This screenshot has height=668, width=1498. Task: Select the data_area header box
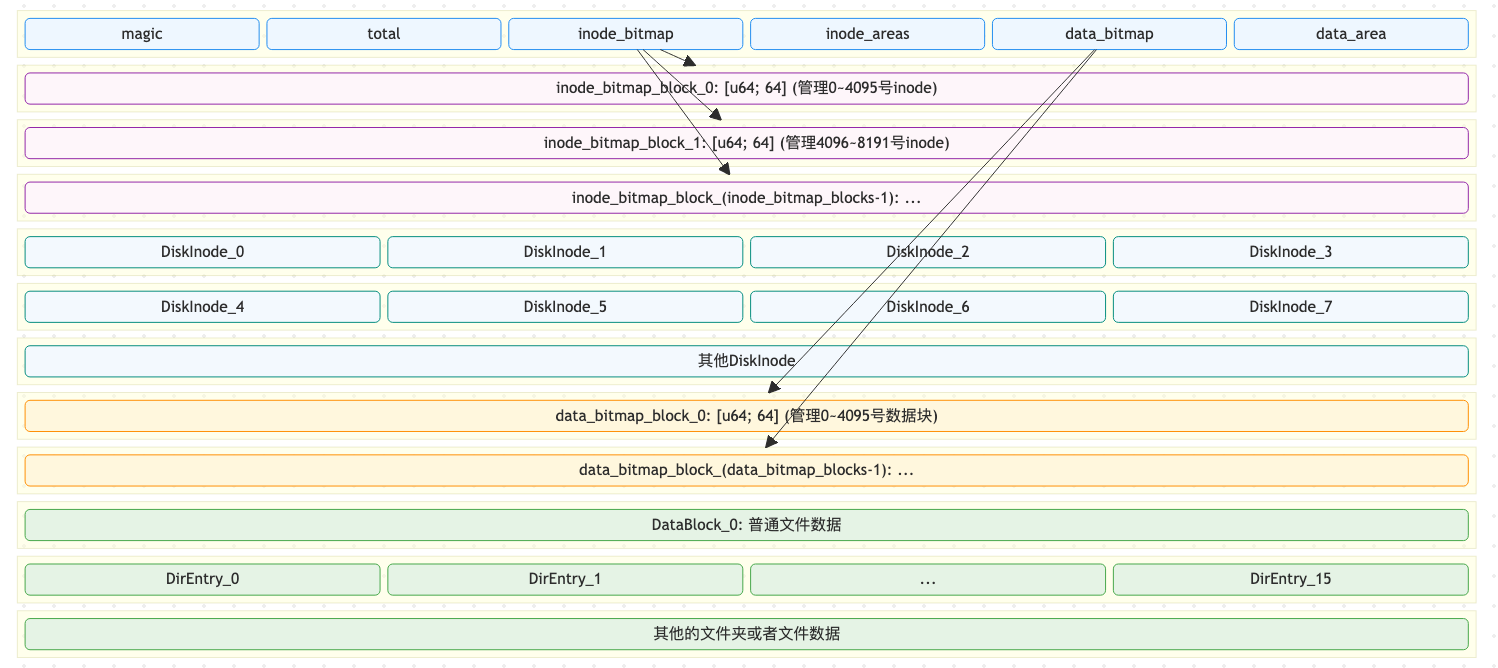[x=1350, y=34]
